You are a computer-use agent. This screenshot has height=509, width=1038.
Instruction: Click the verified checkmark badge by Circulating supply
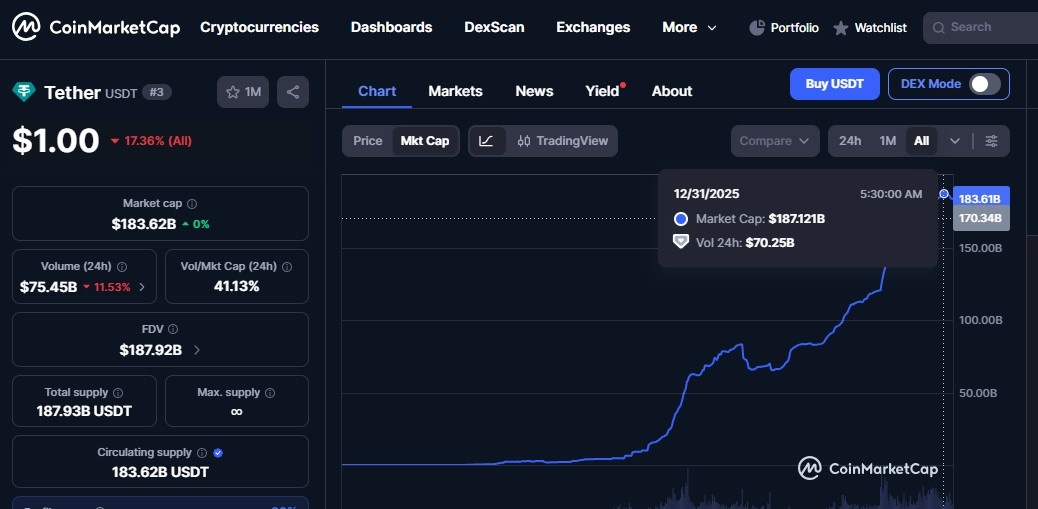[218, 453]
